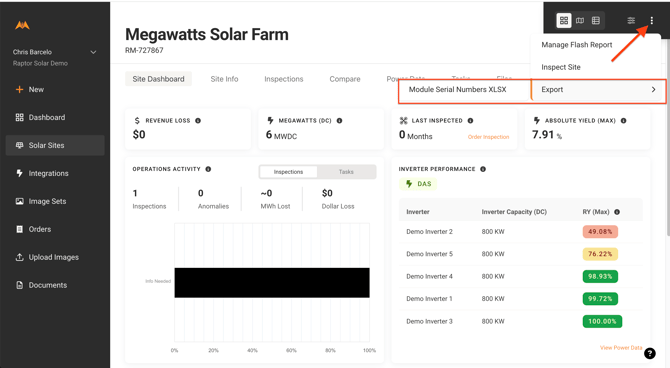Image resolution: width=670 pixels, height=368 pixels.
Task: Click Megawatts (DC) info icon
Action: point(339,121)
